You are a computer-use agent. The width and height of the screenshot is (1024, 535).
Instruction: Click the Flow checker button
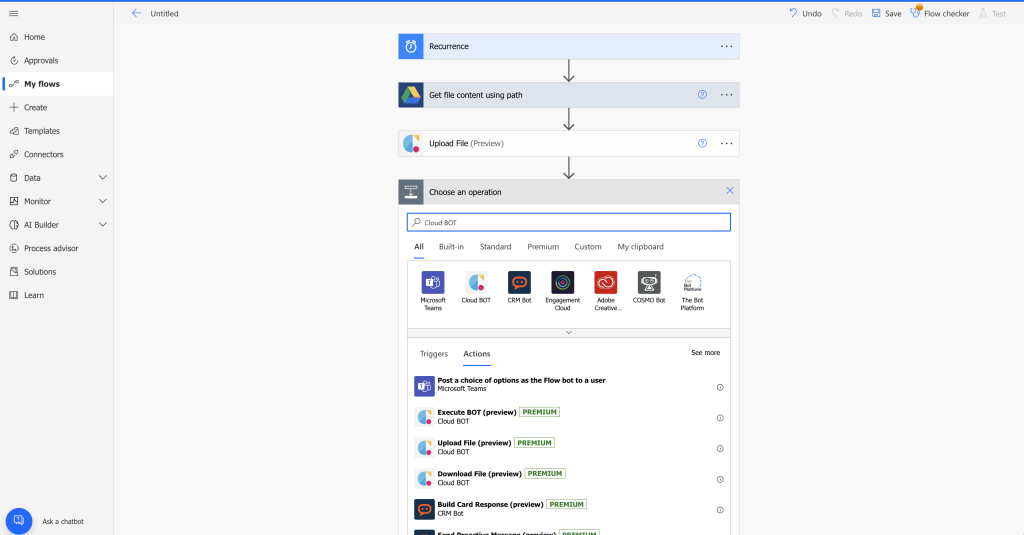click(940, 13)
